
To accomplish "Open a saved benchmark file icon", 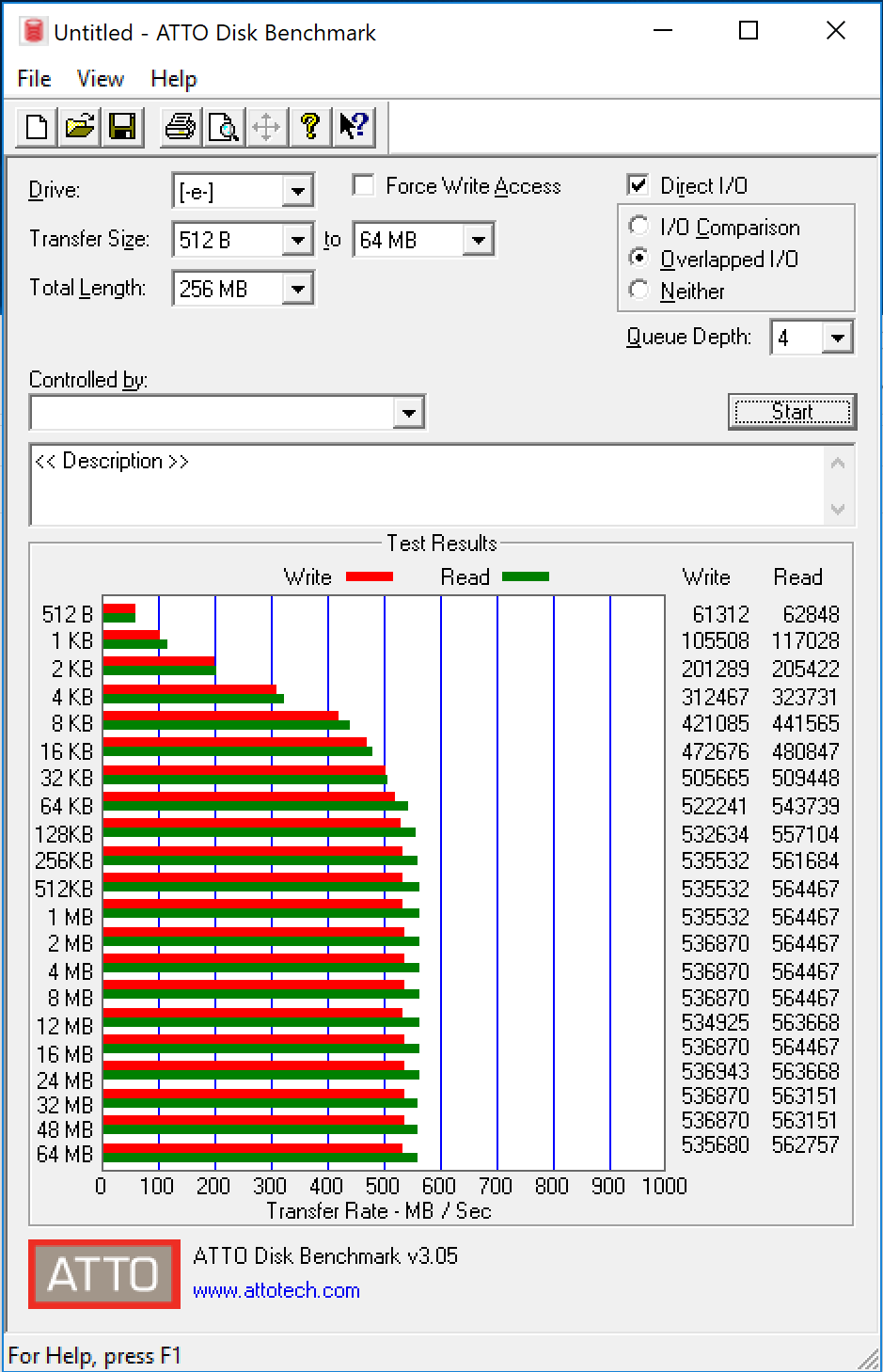I will pyautogui.click(x=80, y=126).
